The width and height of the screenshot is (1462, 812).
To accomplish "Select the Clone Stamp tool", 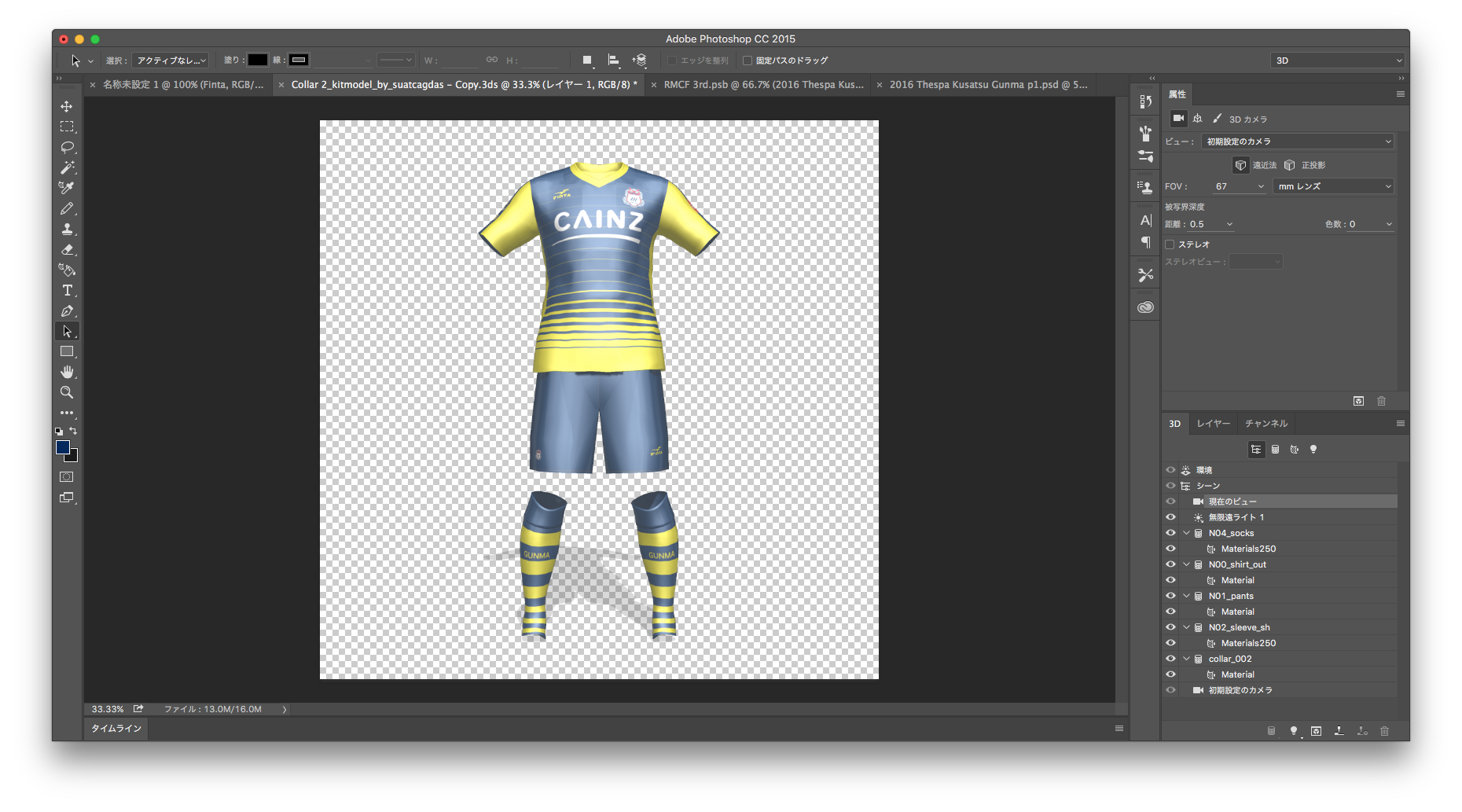I will (67, 229).
